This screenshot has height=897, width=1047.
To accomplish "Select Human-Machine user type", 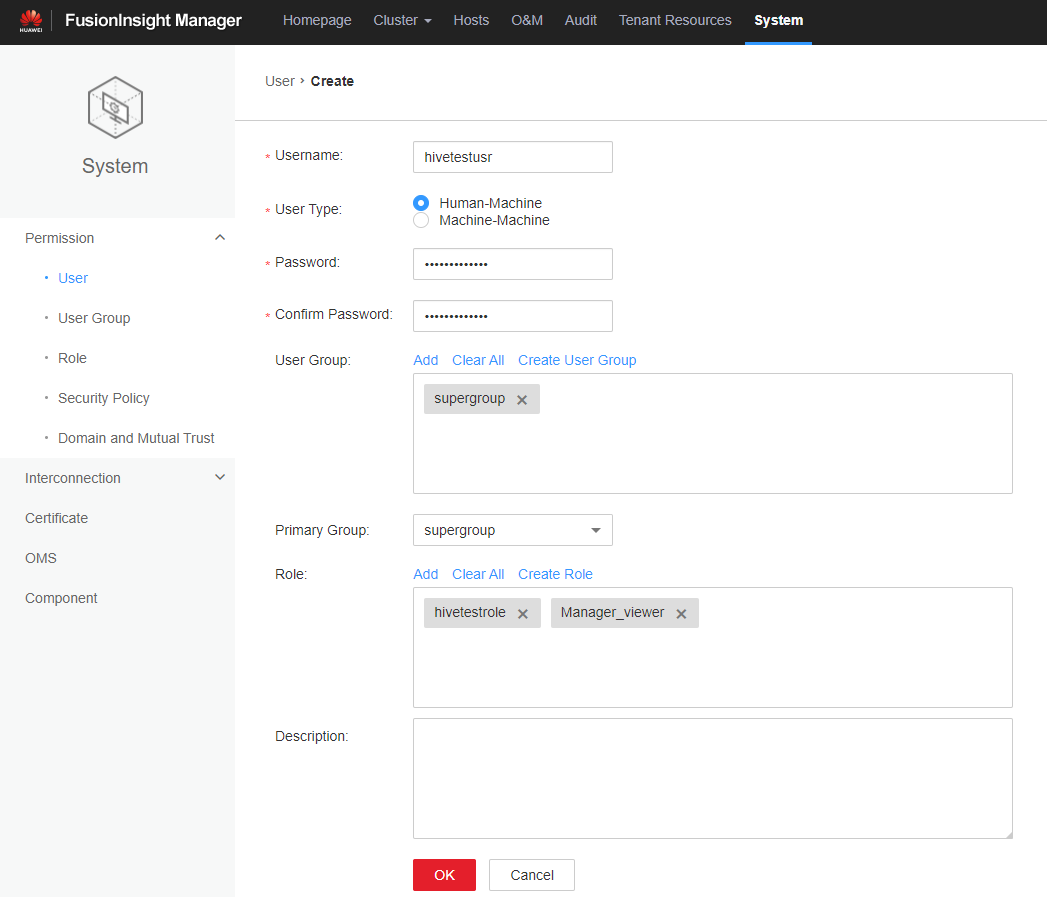I will pos(421,203).
